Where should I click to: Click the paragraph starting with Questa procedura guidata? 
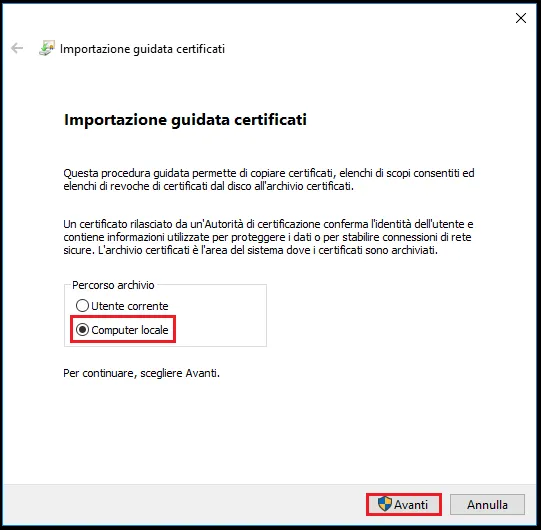pyautogui.click(x=269, y=179)
